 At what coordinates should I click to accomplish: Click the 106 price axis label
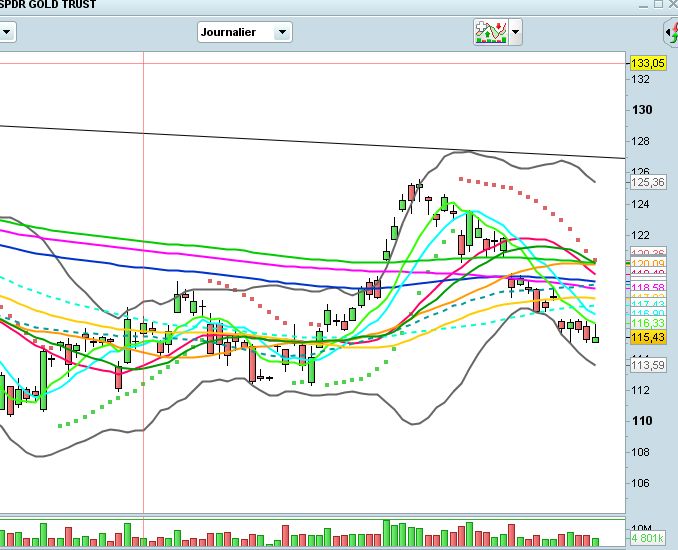tap(641, 483)
